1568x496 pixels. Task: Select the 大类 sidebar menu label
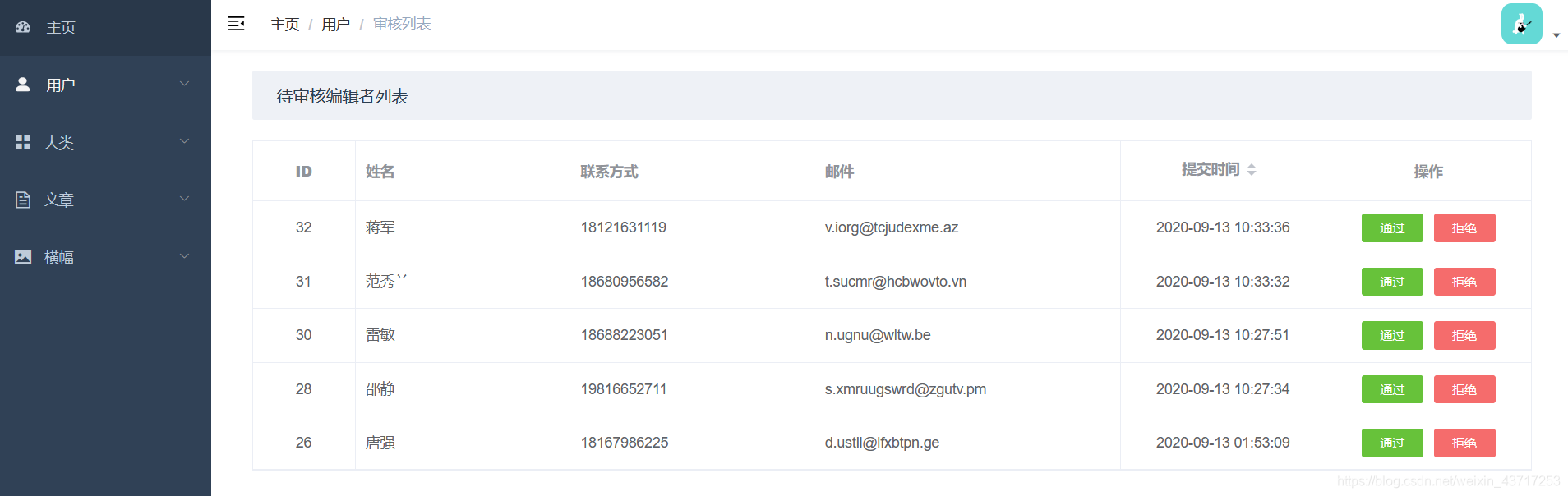[x=59, y=143]
